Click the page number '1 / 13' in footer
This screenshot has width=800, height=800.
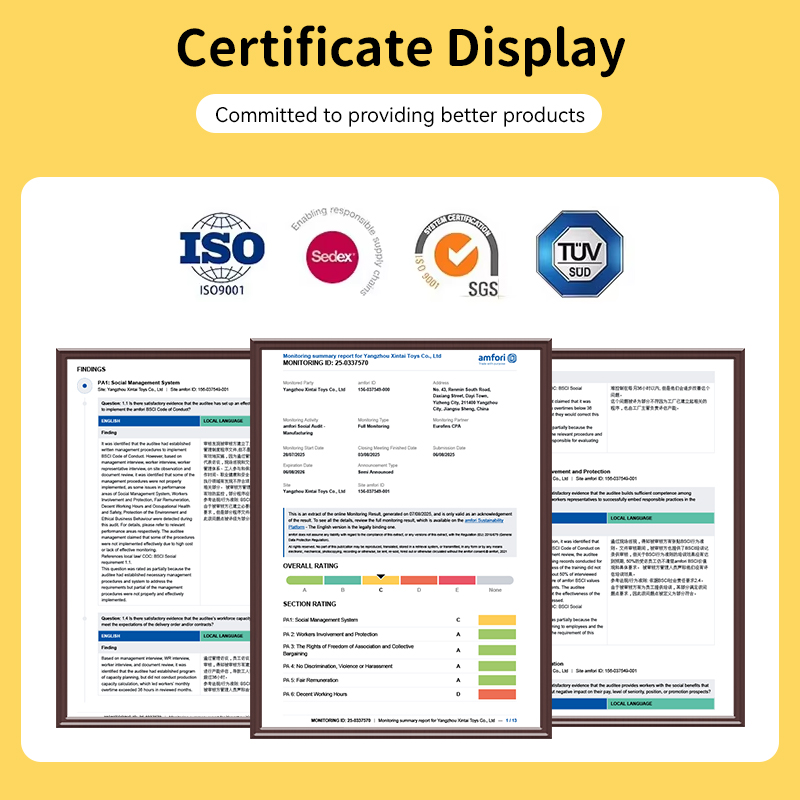(x=511, y=720)
